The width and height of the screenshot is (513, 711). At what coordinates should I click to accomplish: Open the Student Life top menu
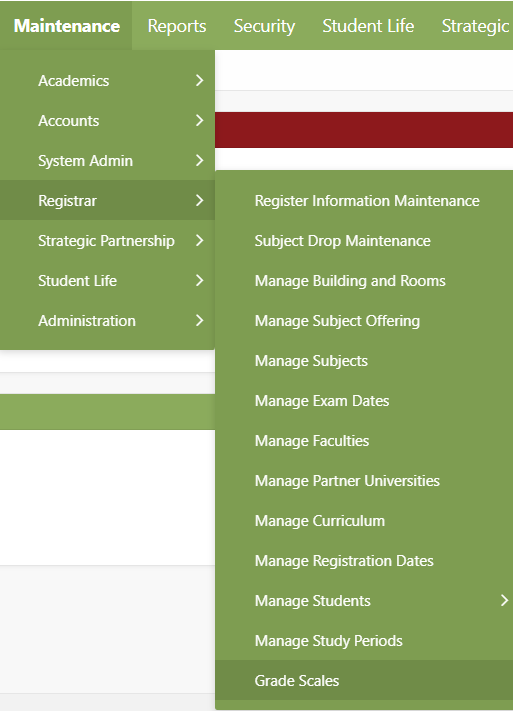click(368, 26)
